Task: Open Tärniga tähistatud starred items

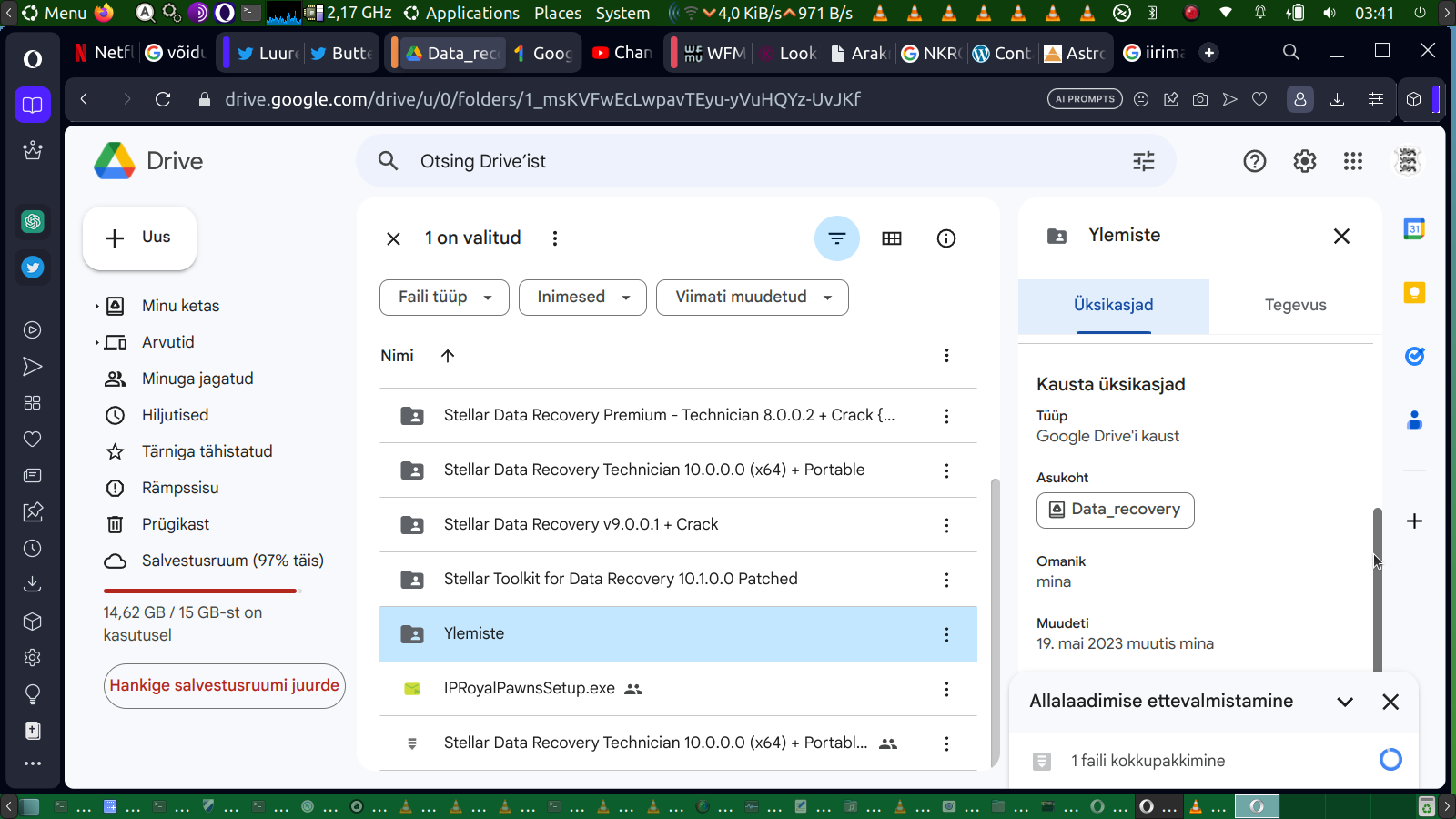Action: point(207,451)
